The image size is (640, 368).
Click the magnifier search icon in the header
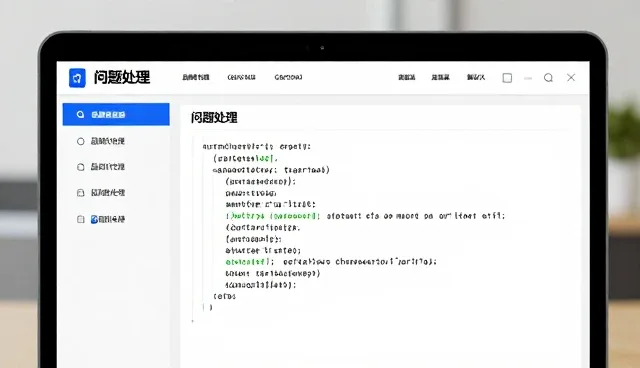point(548,78)
